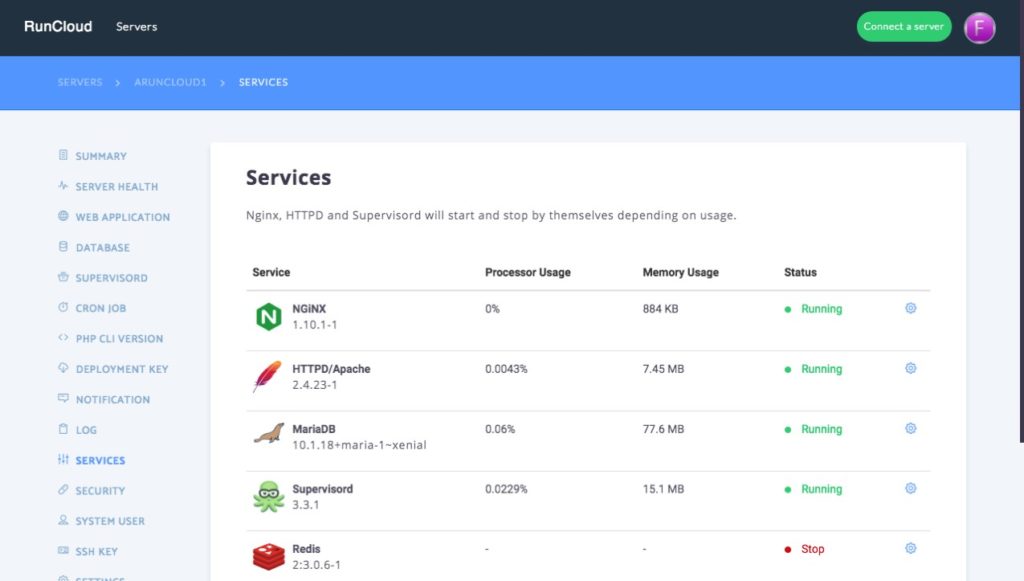
Task: Click the Notification message icon
Action: coord(63,398)
